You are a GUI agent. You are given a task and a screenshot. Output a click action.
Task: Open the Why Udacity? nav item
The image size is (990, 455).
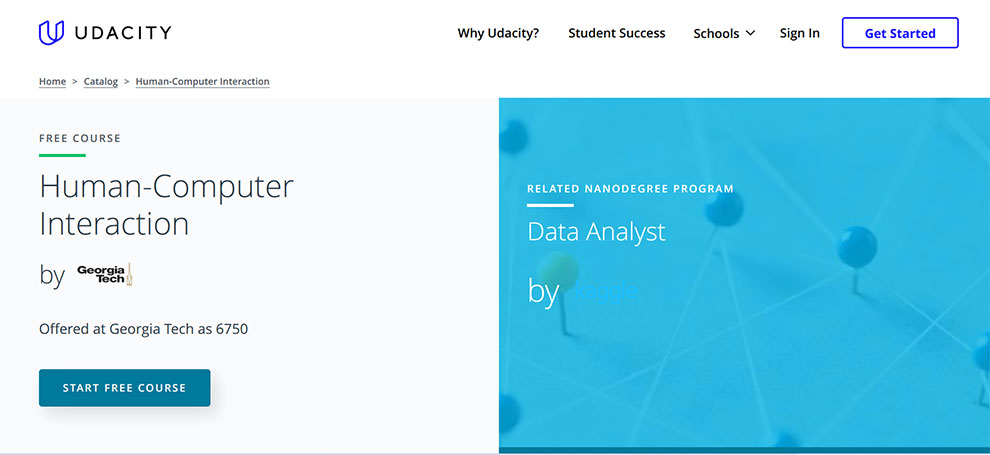point(498,33)
